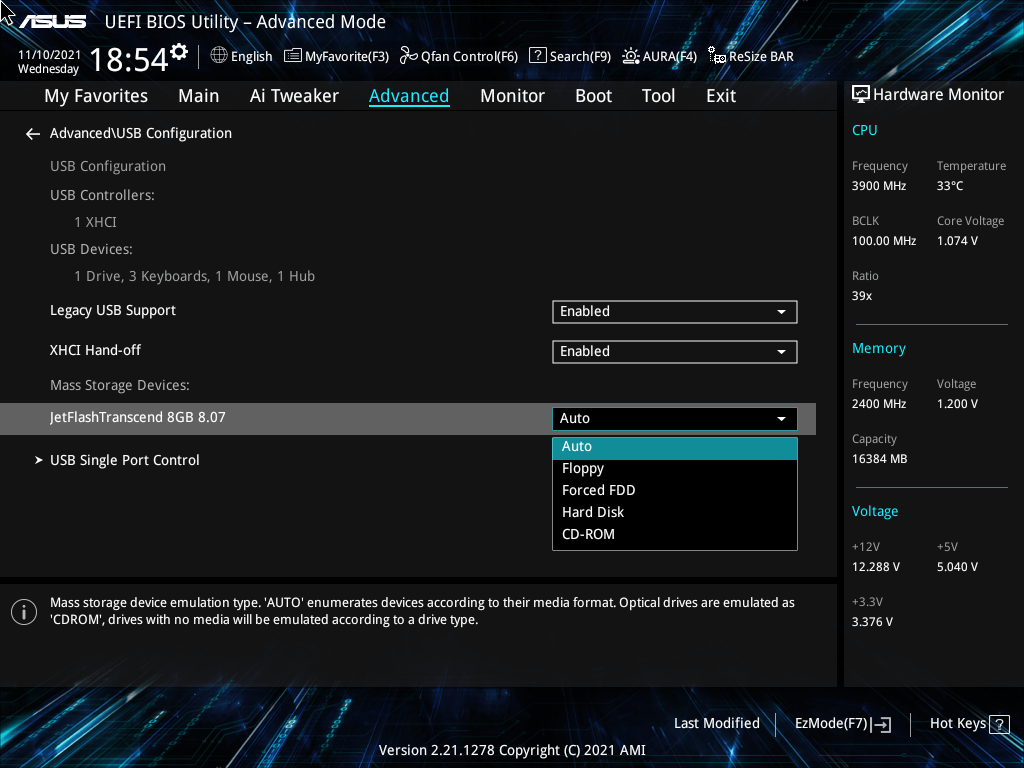Click the Ratio 39x value
The height and width of the screenshot is (768, 1024).
click(x=862, y=296)
